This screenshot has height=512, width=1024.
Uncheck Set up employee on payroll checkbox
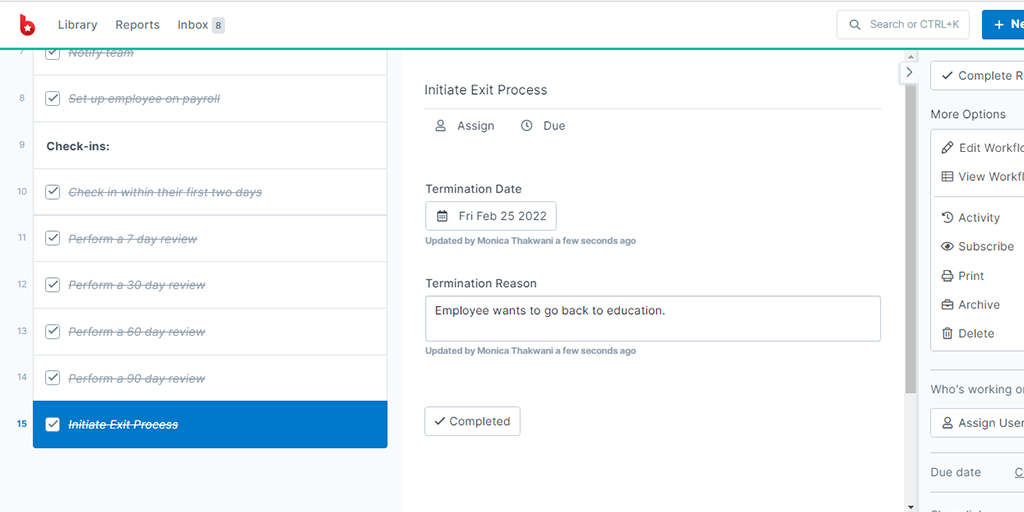click(52, 99)
